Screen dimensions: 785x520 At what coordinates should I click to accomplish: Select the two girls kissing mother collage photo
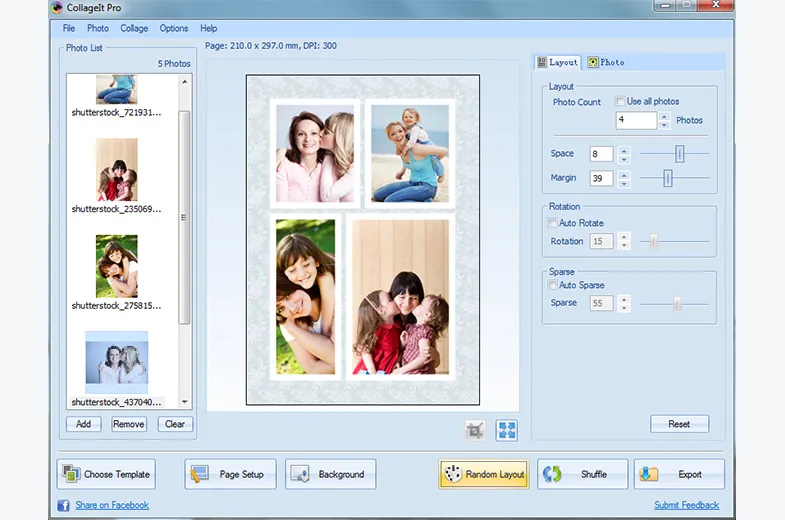401,297
